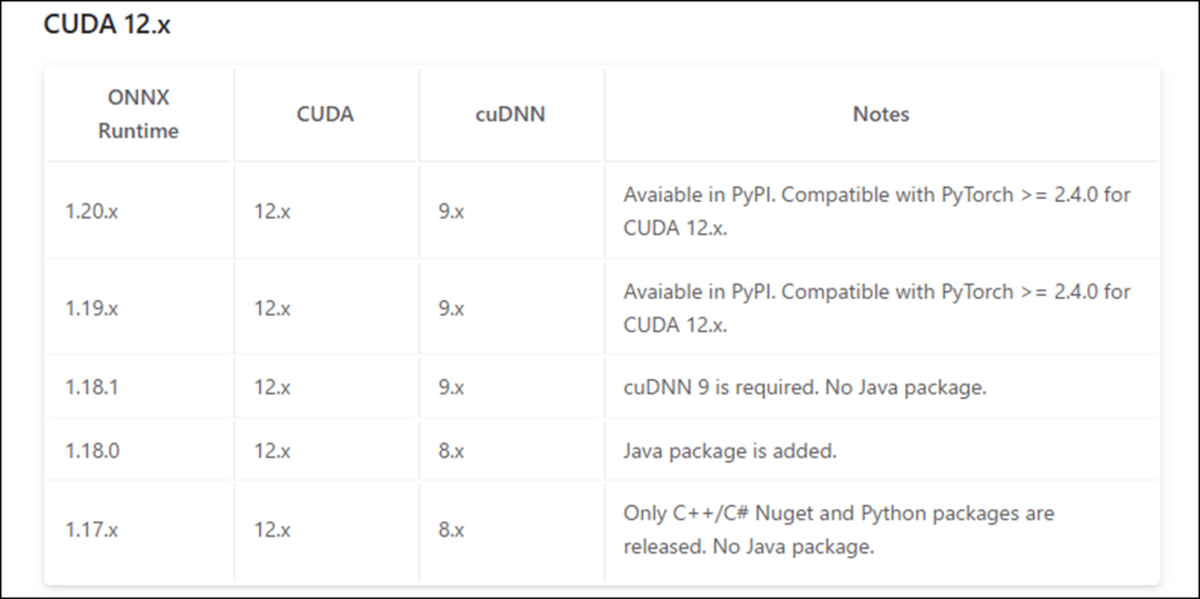Click the cuDNN column header
1200x599 pixels.
click(510, 114)
